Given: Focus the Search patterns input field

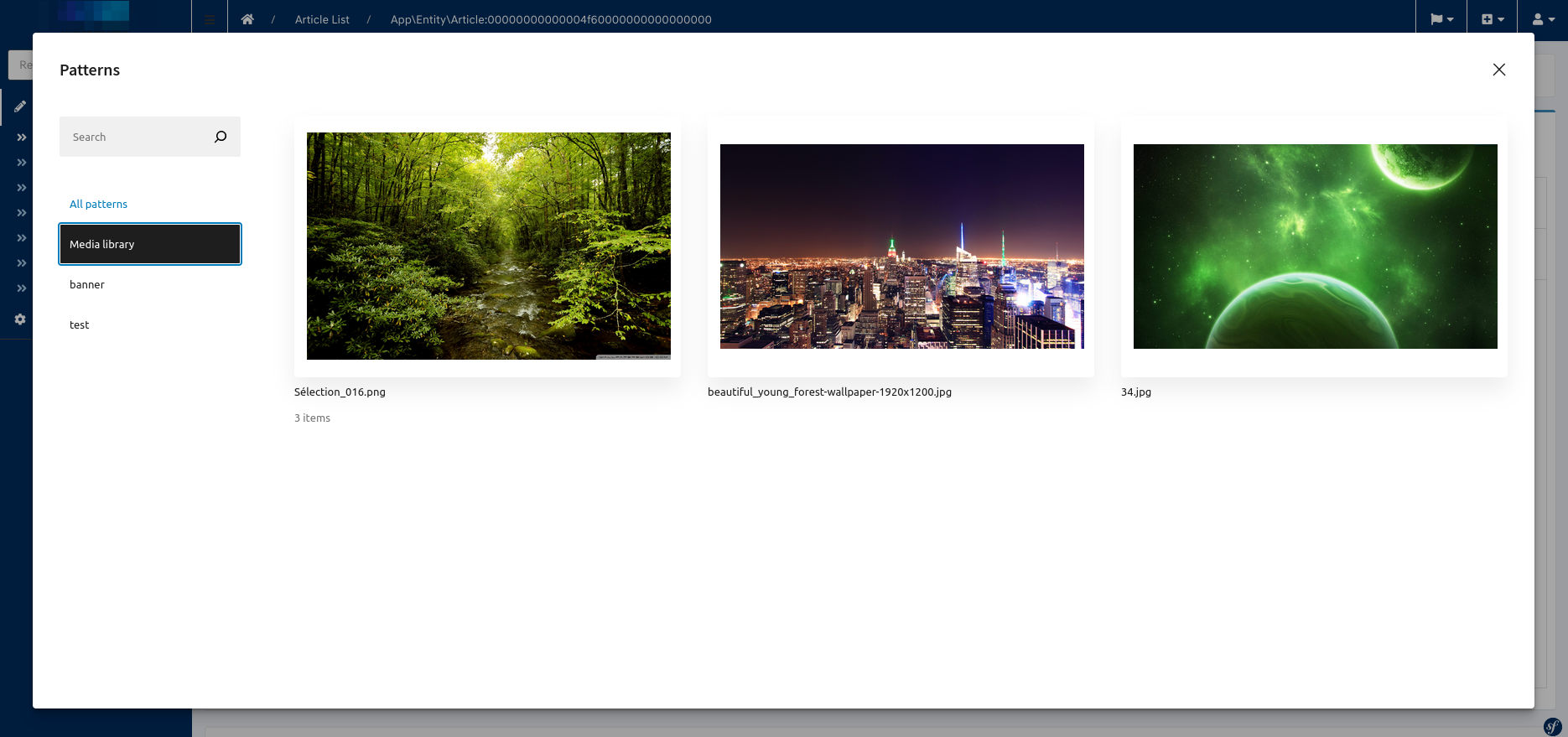Looking at the screenshot, I should tap(134, 137).
